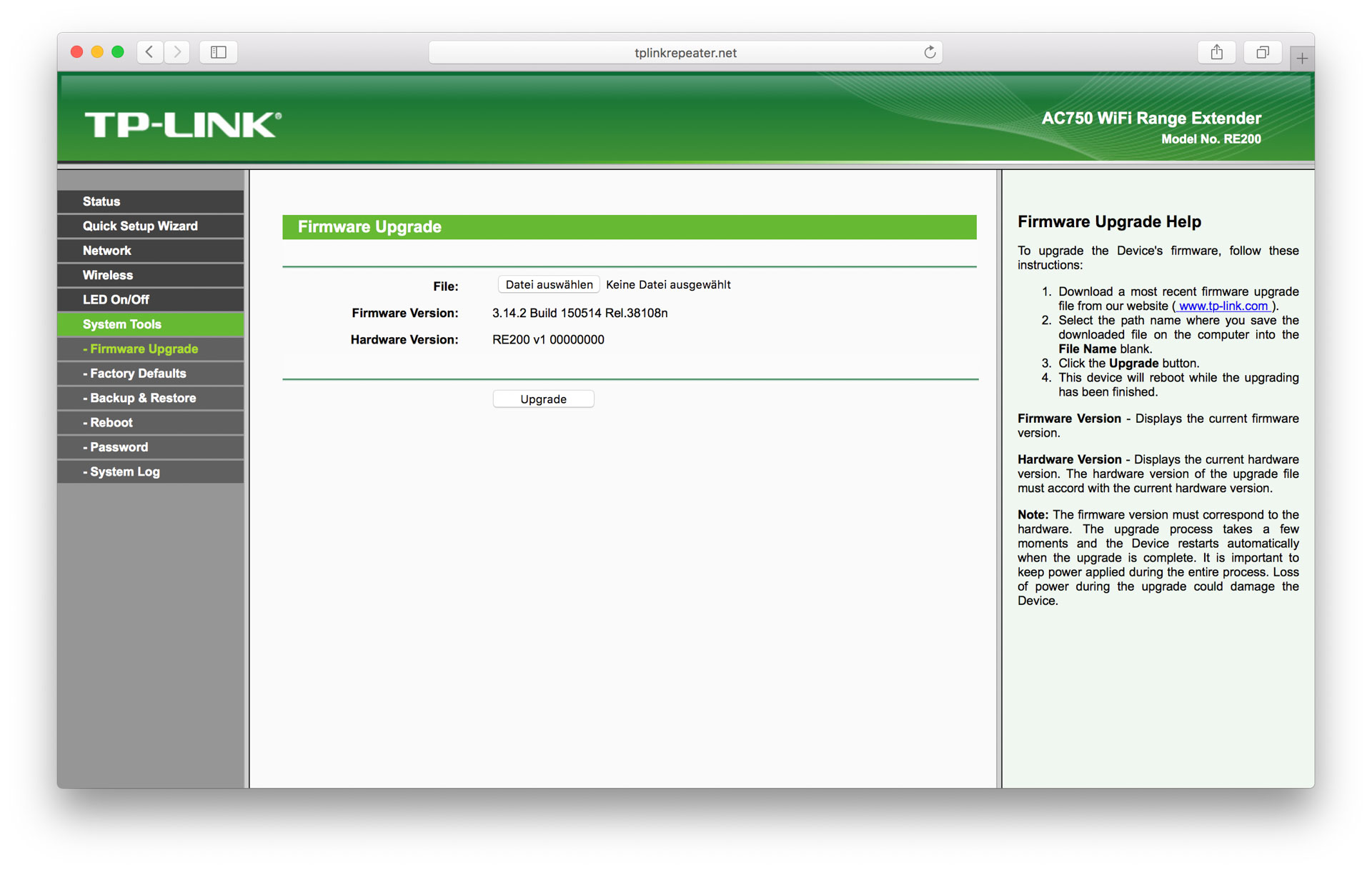Click the Keine Datei ausgewählt text
Screen dimensions: 1372x870
pos(668,284)
